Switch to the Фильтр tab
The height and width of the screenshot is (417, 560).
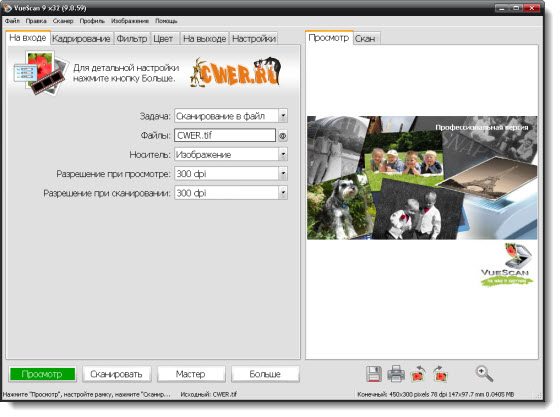(x=132, y=39)
